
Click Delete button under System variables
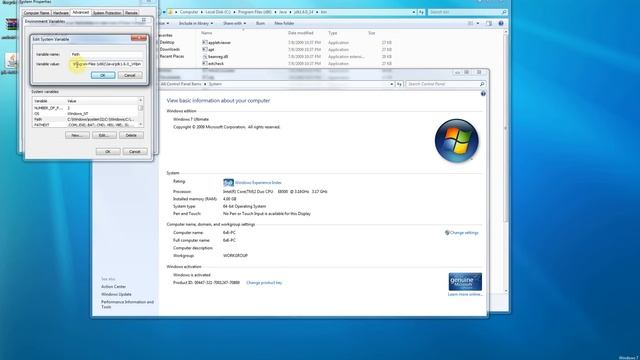coord(131,135)
